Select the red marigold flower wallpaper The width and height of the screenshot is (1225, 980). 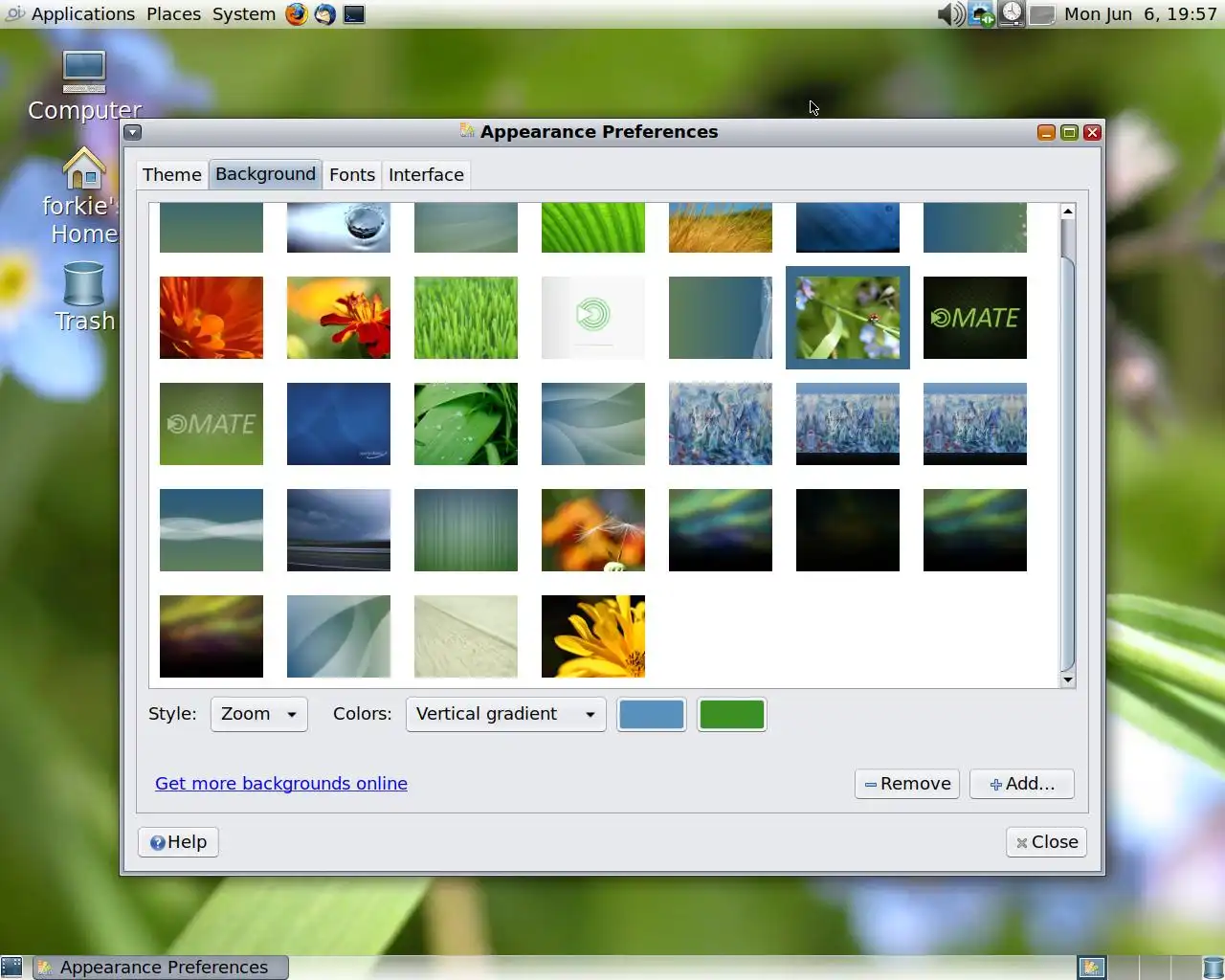tap(339, 318)
